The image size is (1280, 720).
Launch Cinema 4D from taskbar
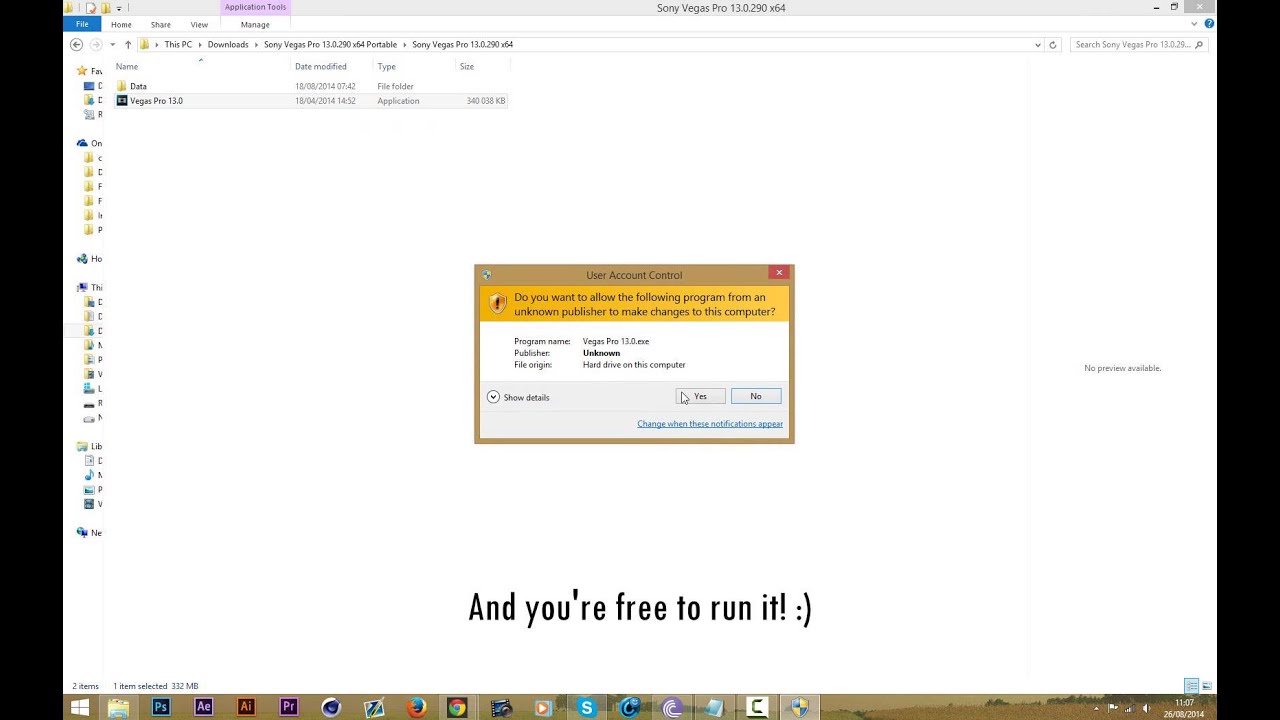tap(331, 708)
